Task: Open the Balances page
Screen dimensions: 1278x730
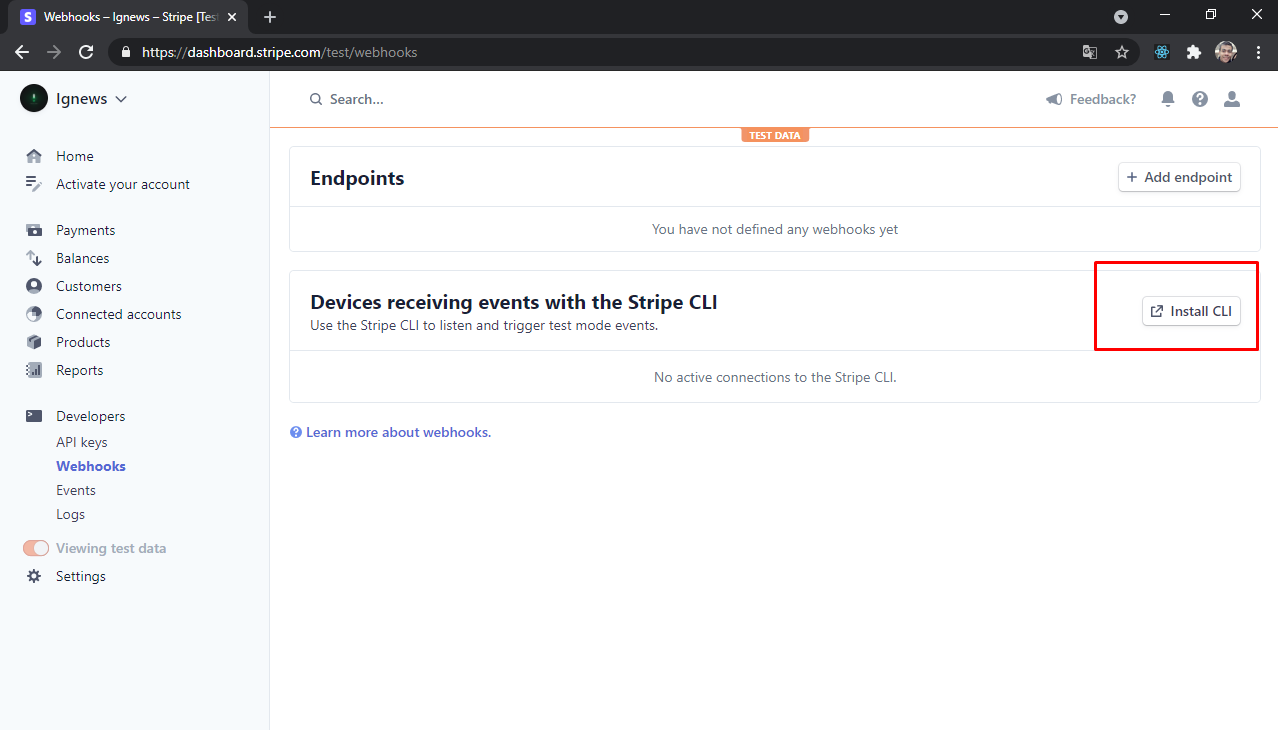Action: pyautogui.click(x=83, y=258)
